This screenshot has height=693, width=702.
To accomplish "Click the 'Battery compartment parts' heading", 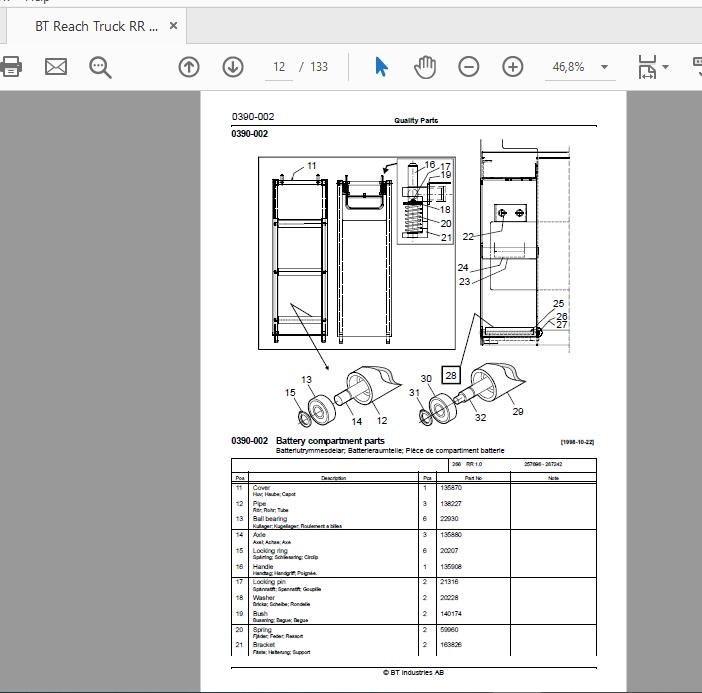I will click(330, 441).
